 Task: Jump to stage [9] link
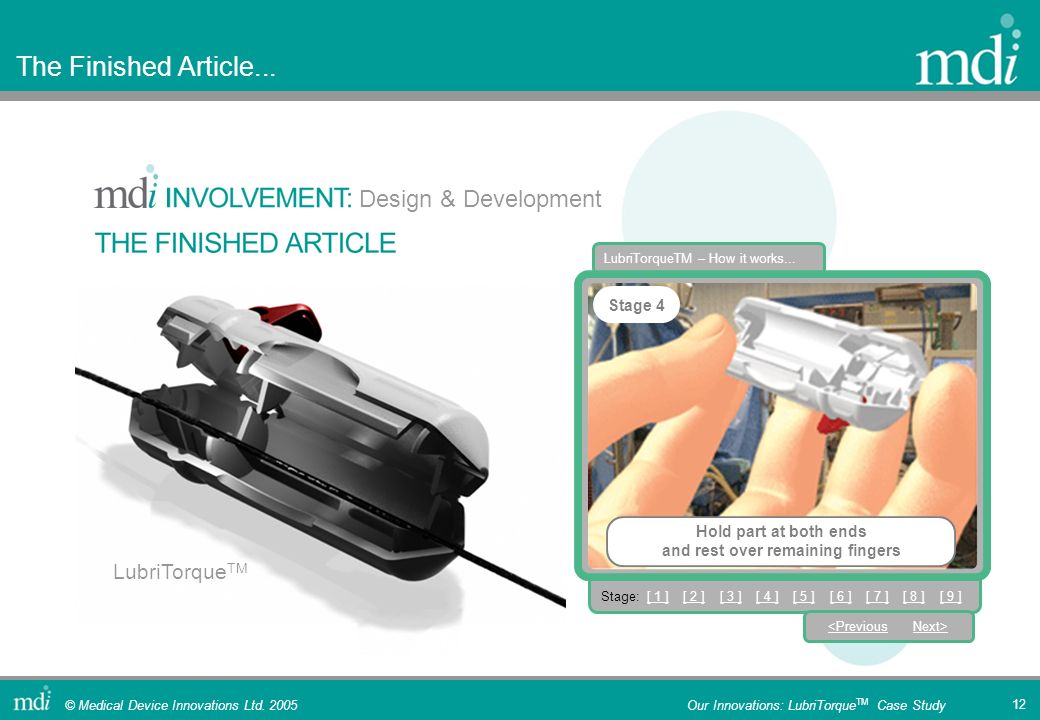[x=950, y=596]
